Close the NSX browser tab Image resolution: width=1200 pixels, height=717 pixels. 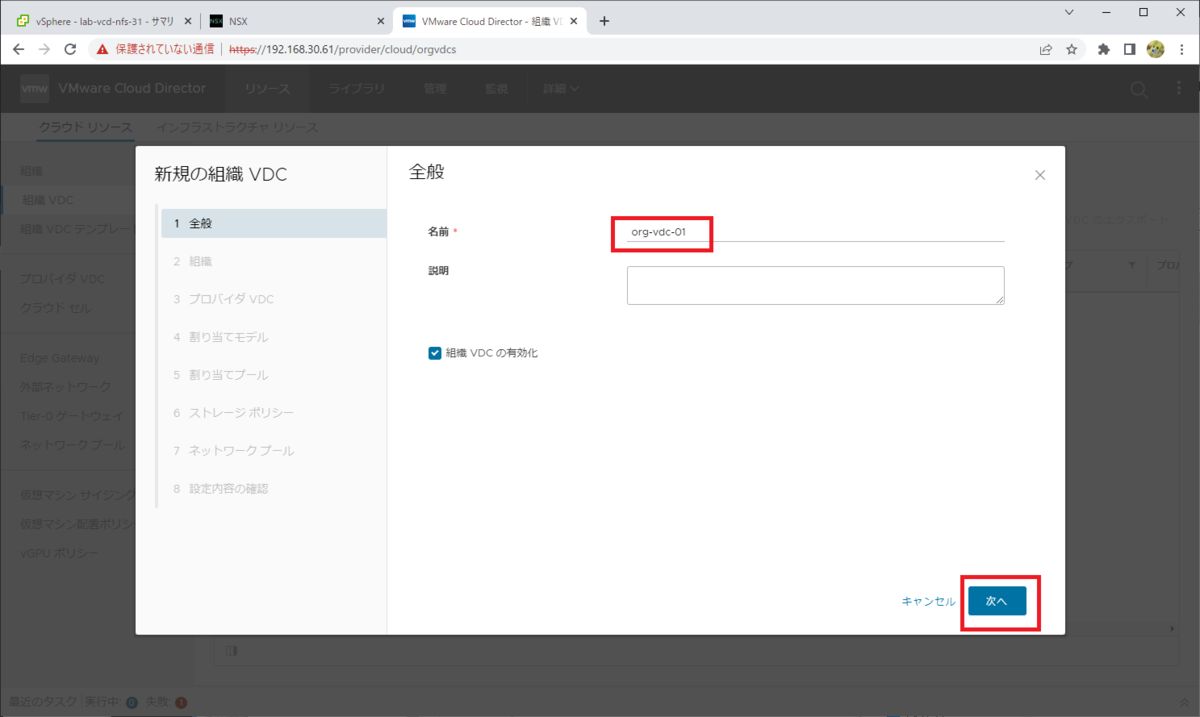tap(380, 21)
